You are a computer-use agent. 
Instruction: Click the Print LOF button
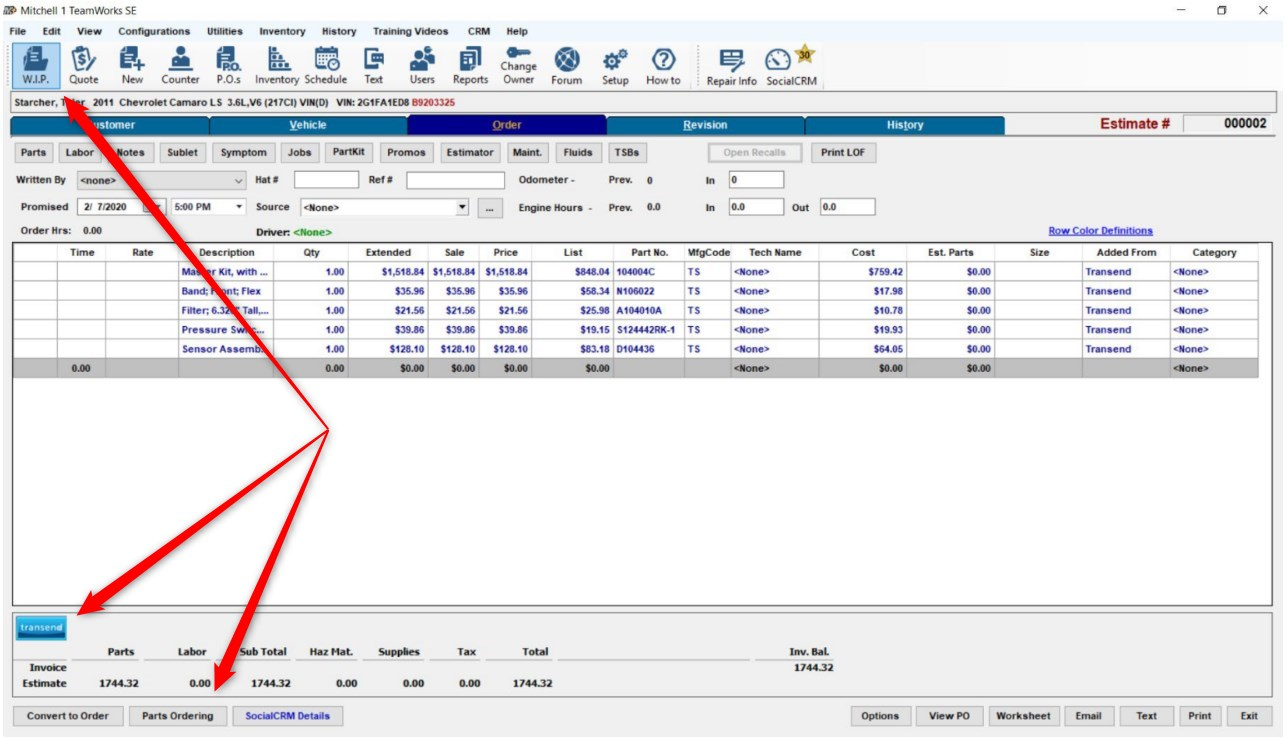(x=843, y=153)
